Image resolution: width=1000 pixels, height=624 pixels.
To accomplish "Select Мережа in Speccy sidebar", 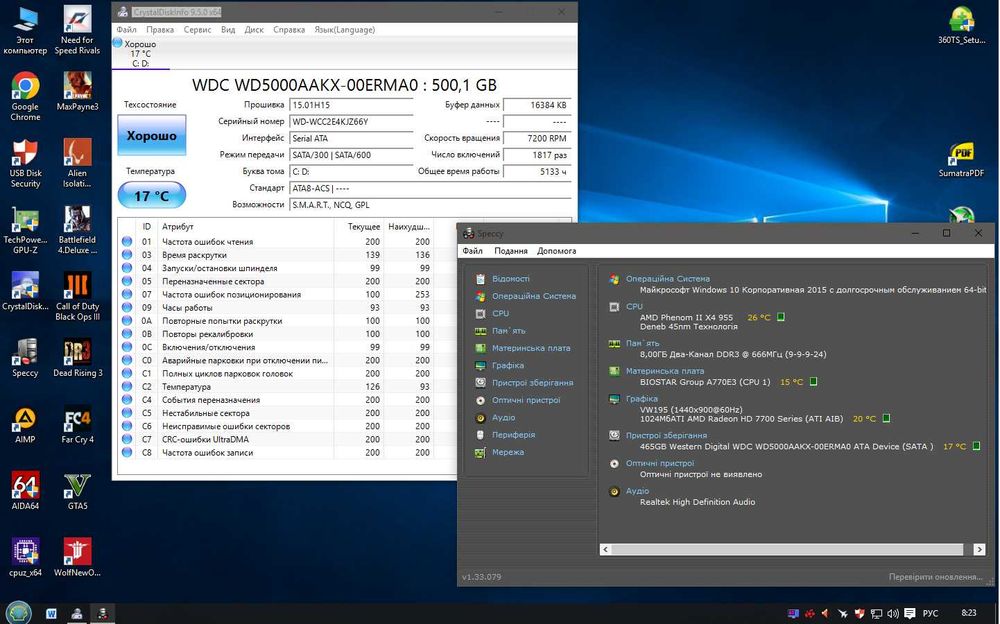I will click(508, 452).
